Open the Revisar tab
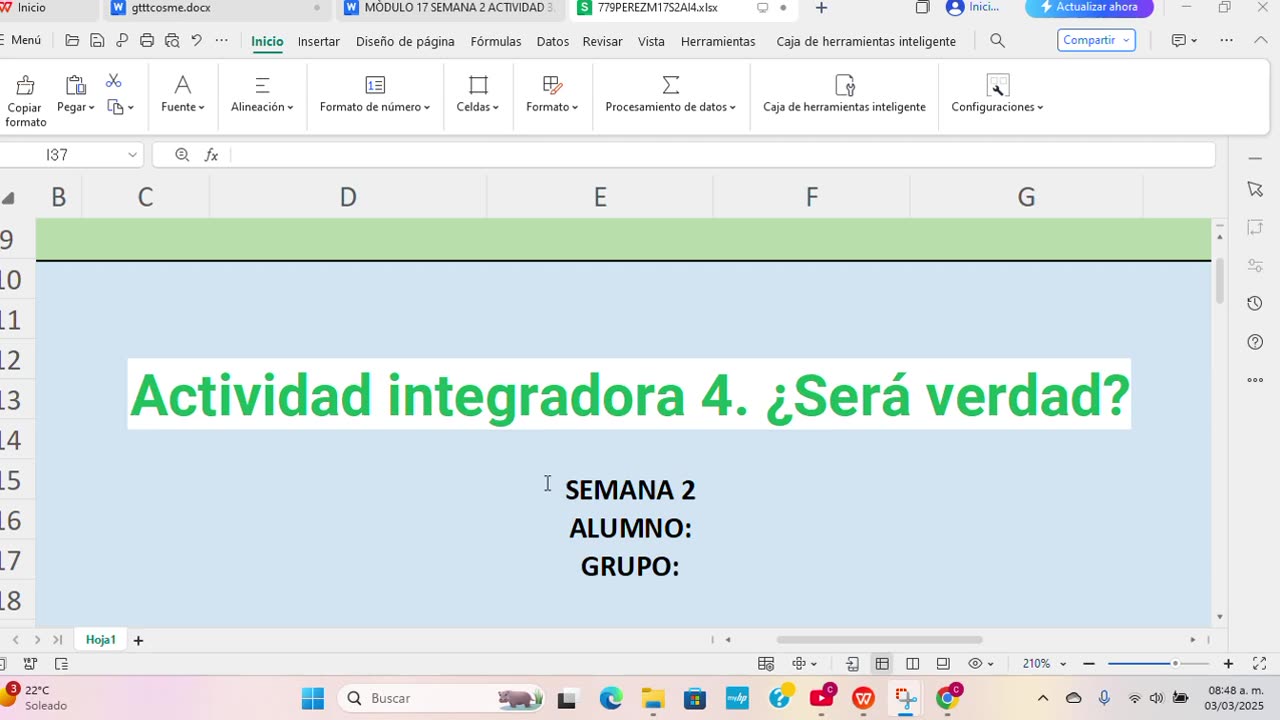Image resolution: width=1280 pixels, height=720 pixels. (602, 41)
